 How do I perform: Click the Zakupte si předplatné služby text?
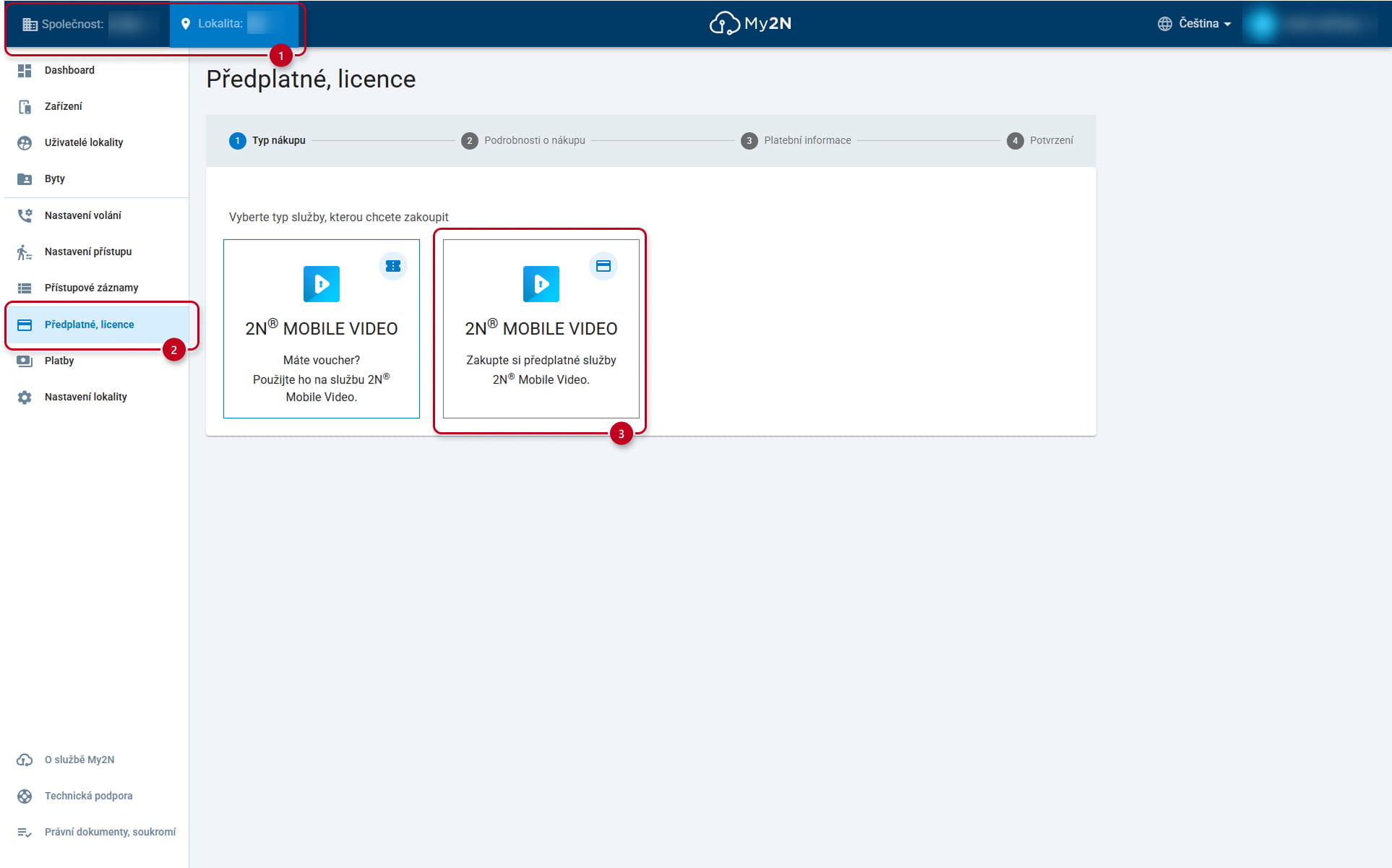(541, 360)
